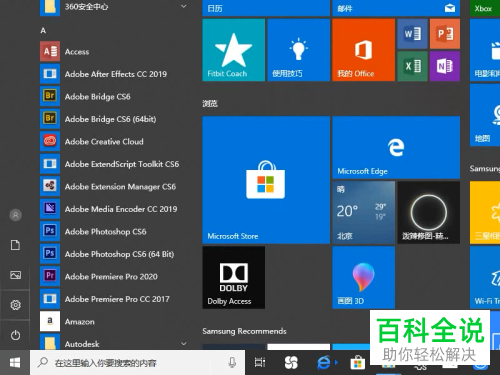500x375 pixels.
Task: Click the Samsung Recommends group heading
Action: point(244,331)
